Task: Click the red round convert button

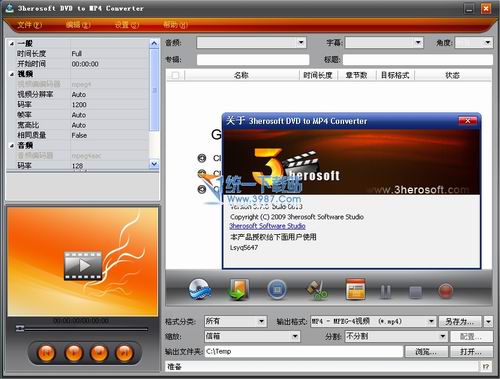Action: coord(446,291)
